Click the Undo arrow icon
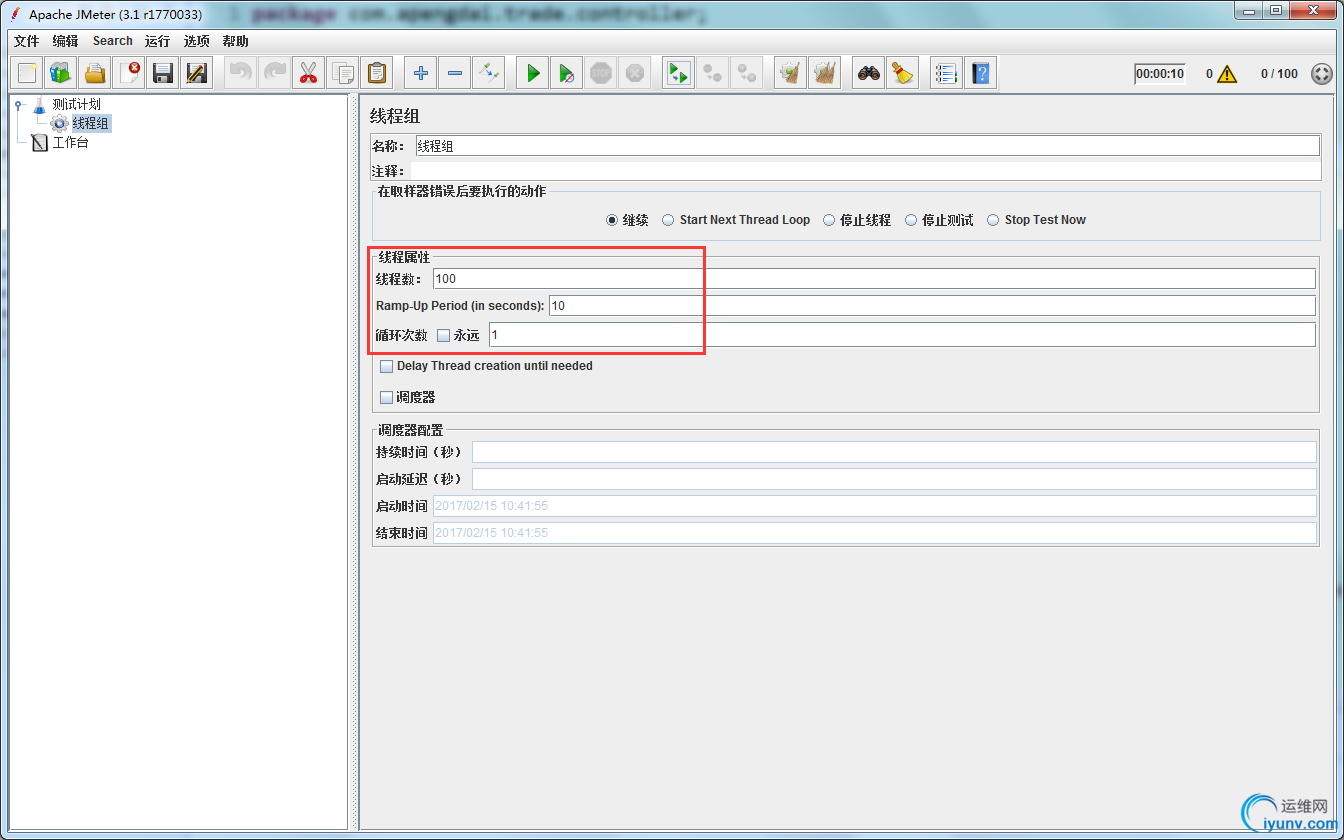The width and height of the screenshot is (1344, 840). (x=241, y=73)
